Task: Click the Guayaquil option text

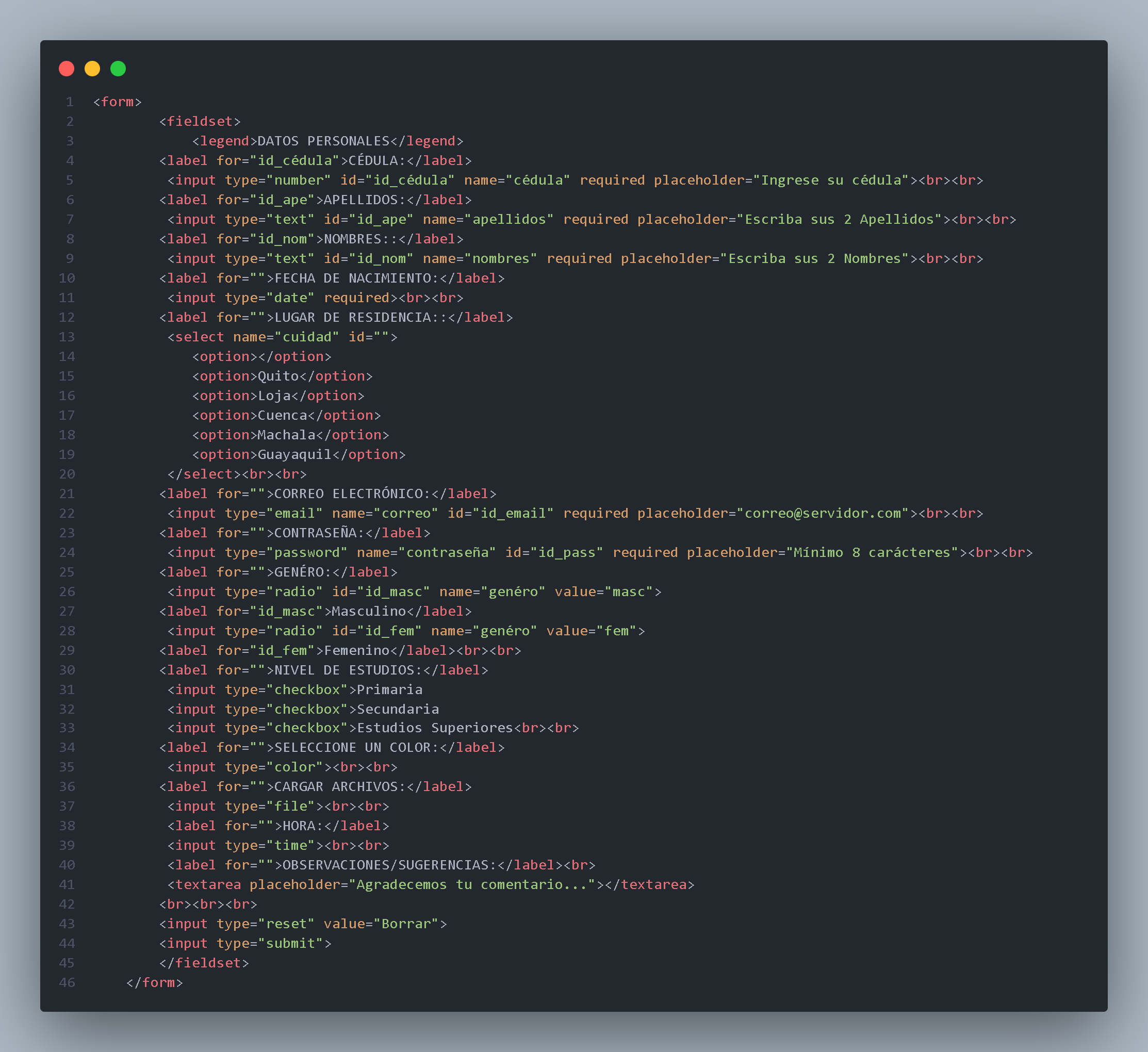Action: click(294, 455)
